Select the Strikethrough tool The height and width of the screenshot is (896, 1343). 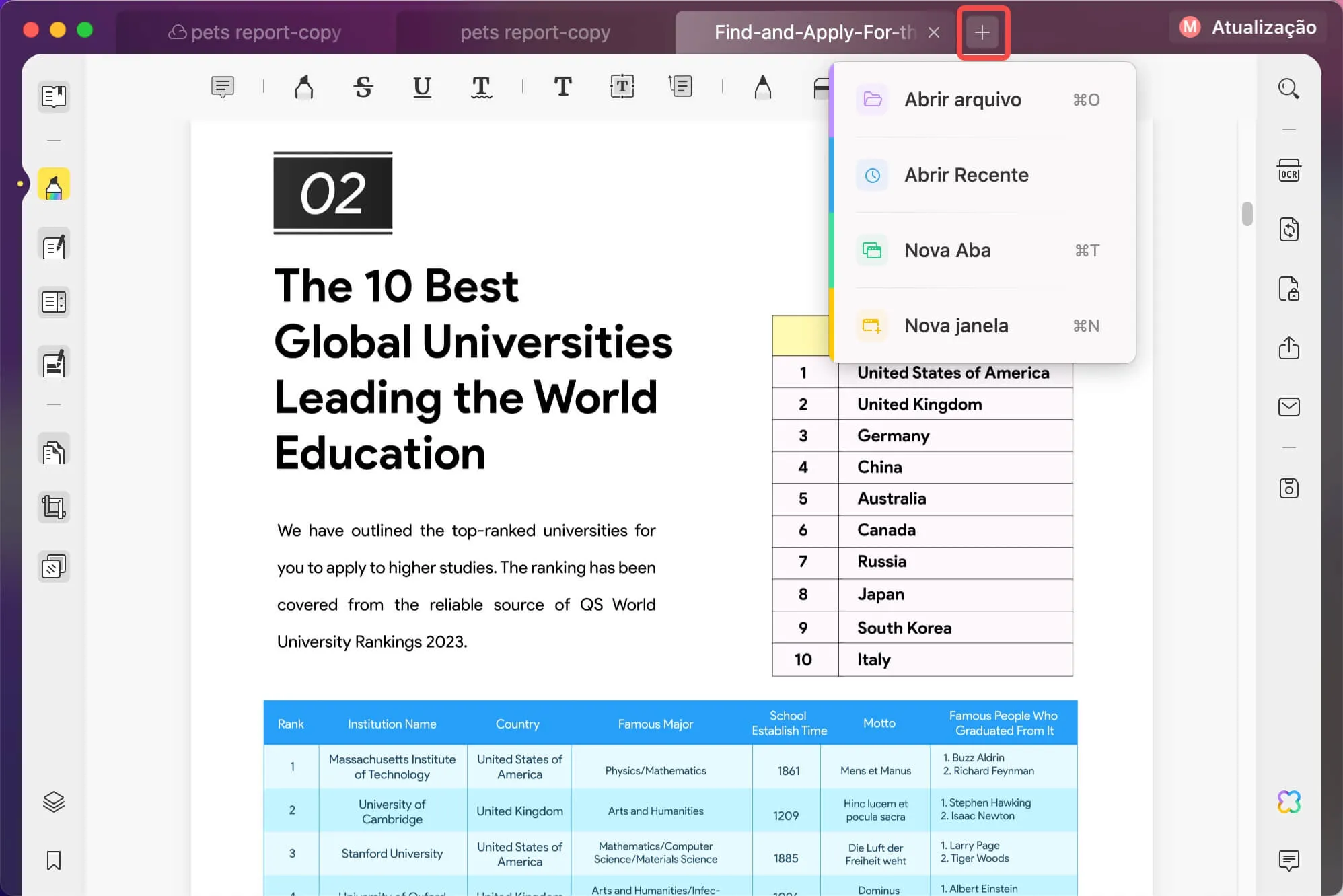[363, 87]
